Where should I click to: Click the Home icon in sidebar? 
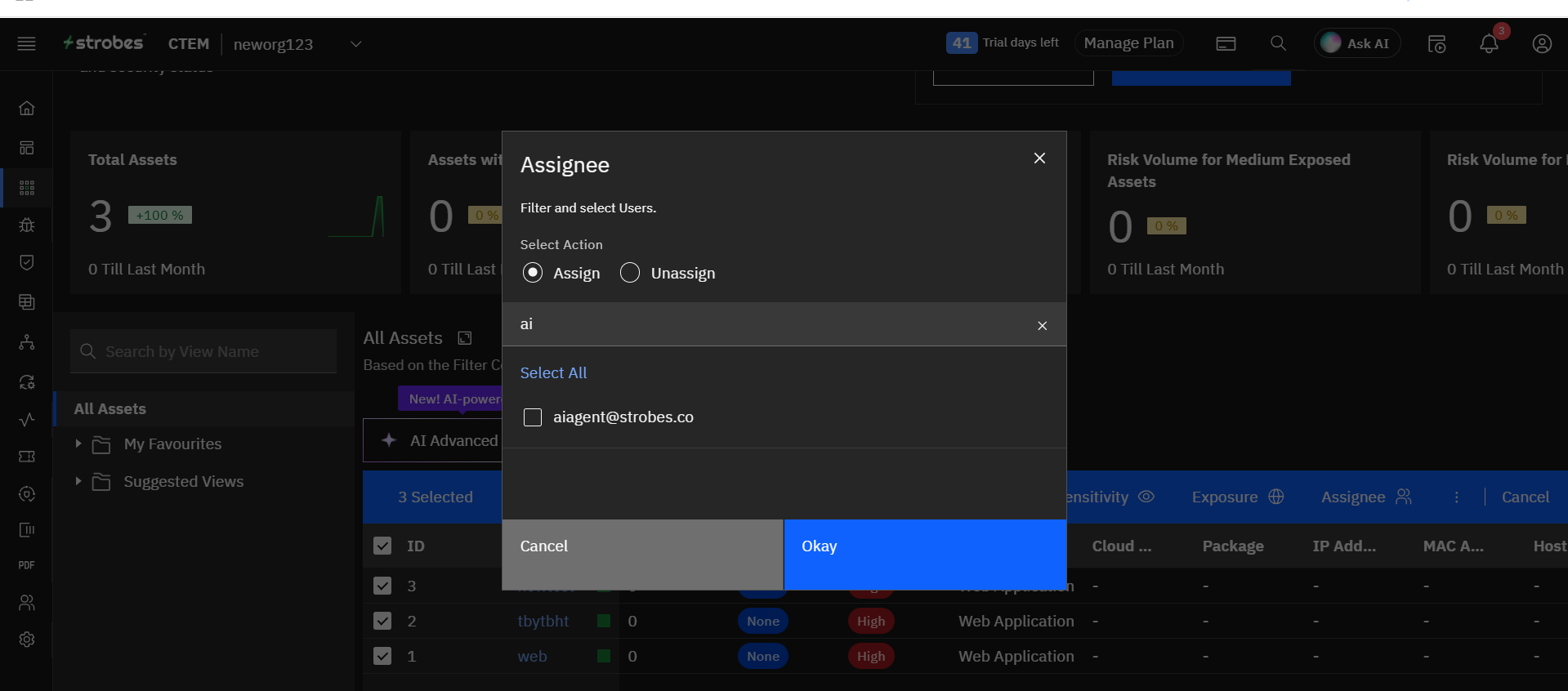tap(27, 108)
